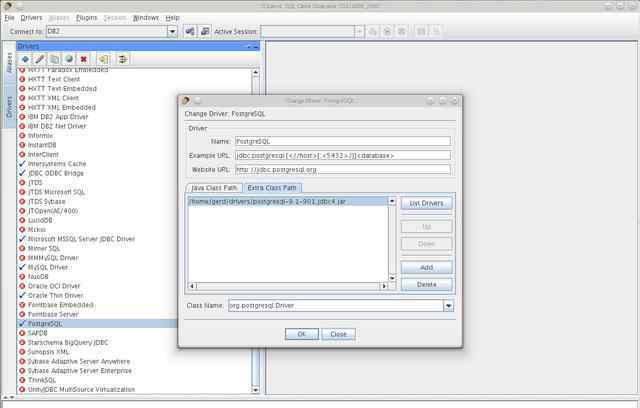Click the Delete button in class path panel

click(x=427, y=284)
